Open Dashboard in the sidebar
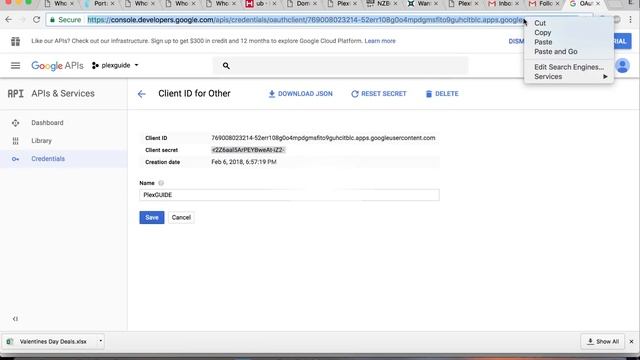Viewport: 640px width, 360px height. (47, 122)
